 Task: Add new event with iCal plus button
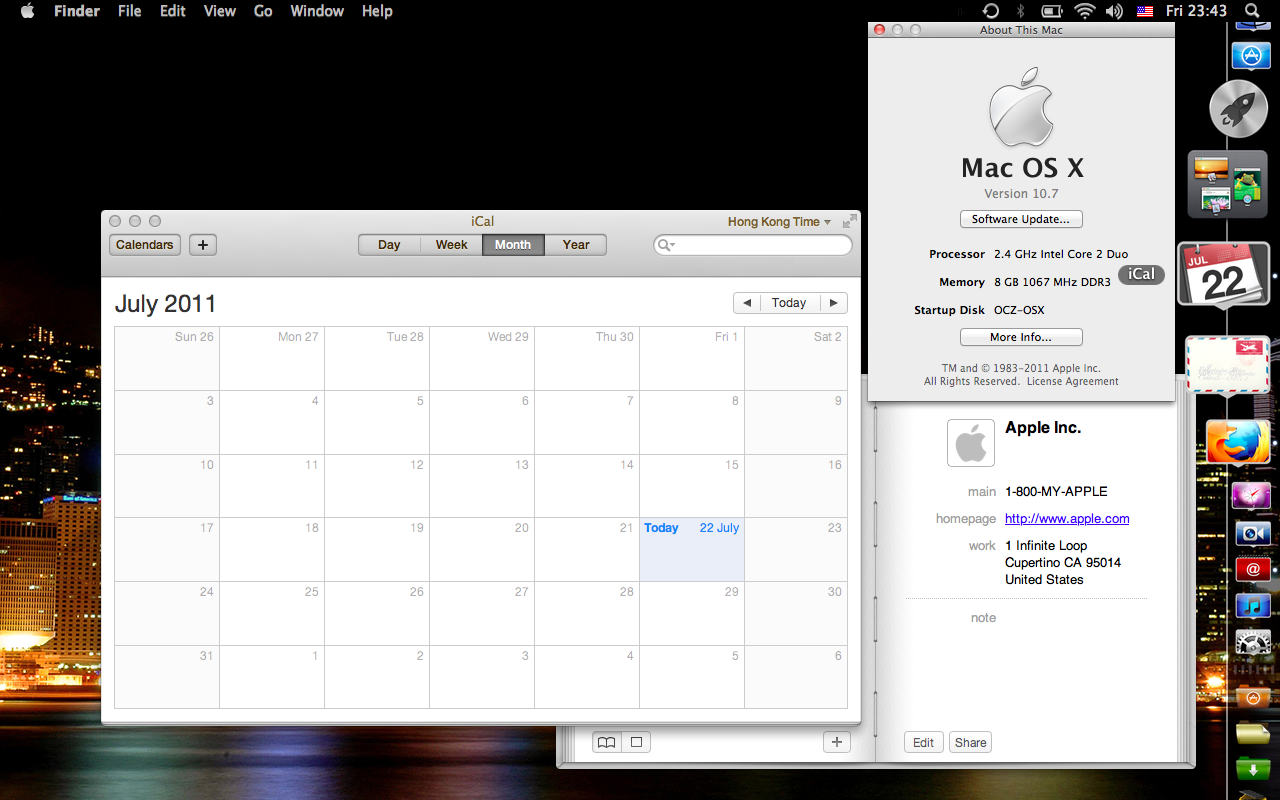pos(202,245)
